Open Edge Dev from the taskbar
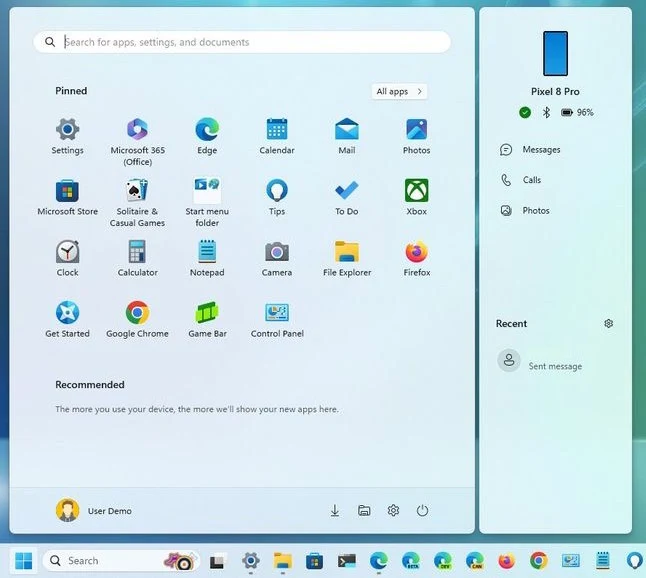Screen dimensions: 646x578 (442, 561)
